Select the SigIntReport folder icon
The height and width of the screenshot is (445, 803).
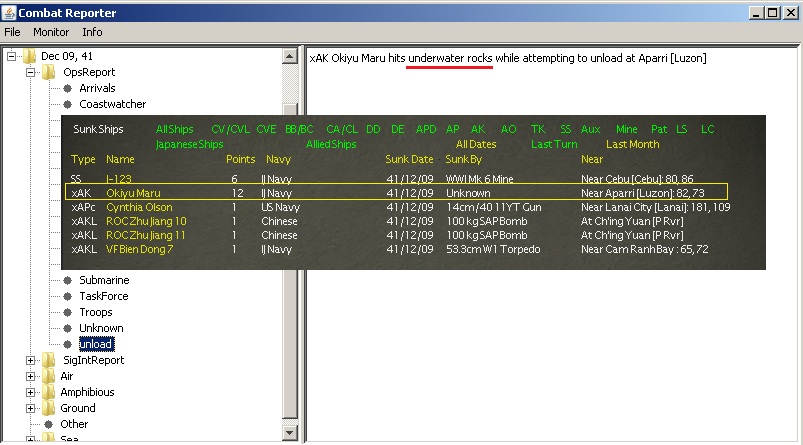pyautogui.click(x=49, y=360)
